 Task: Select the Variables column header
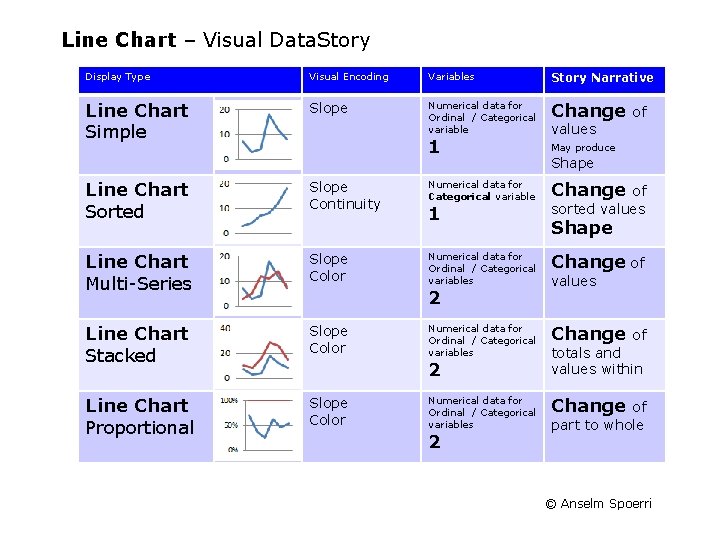tap(451, 77)
